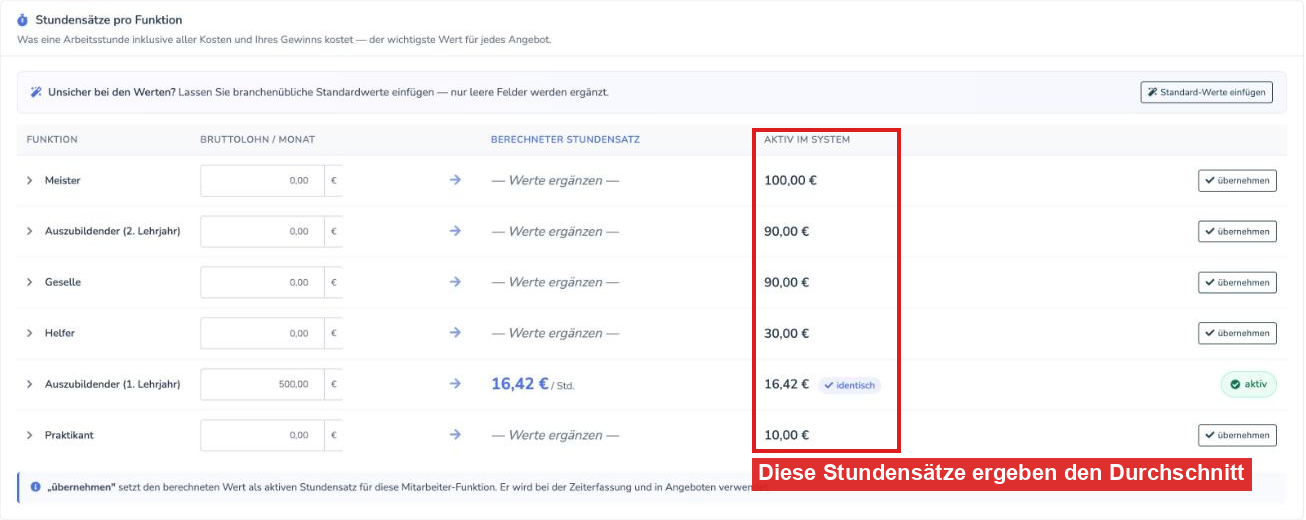This screenshot has width=1306, height=520.
Task: Click the 10,00 € active rate
Action: click(787, 435)
